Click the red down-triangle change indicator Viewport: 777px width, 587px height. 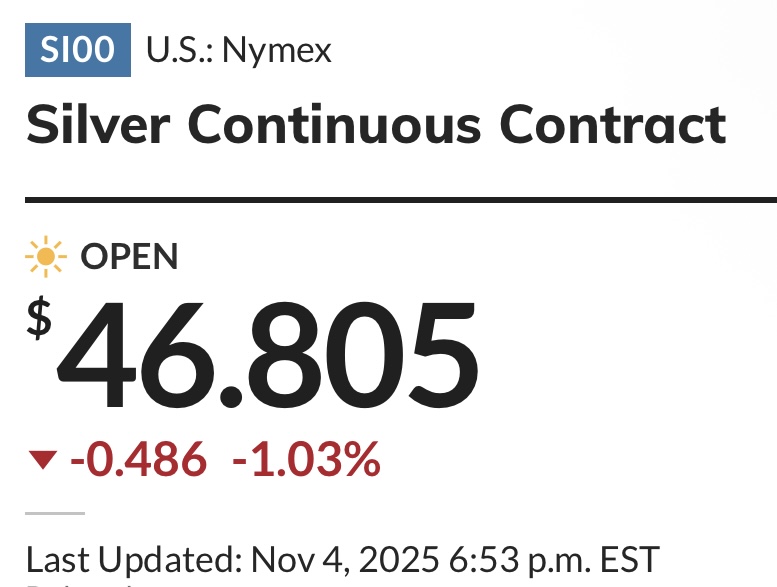coord(42,460)
